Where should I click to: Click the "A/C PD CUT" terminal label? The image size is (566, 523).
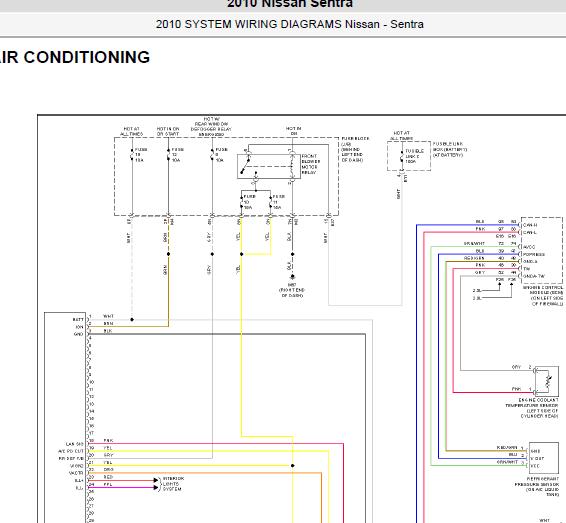click(x=71, y=451)
